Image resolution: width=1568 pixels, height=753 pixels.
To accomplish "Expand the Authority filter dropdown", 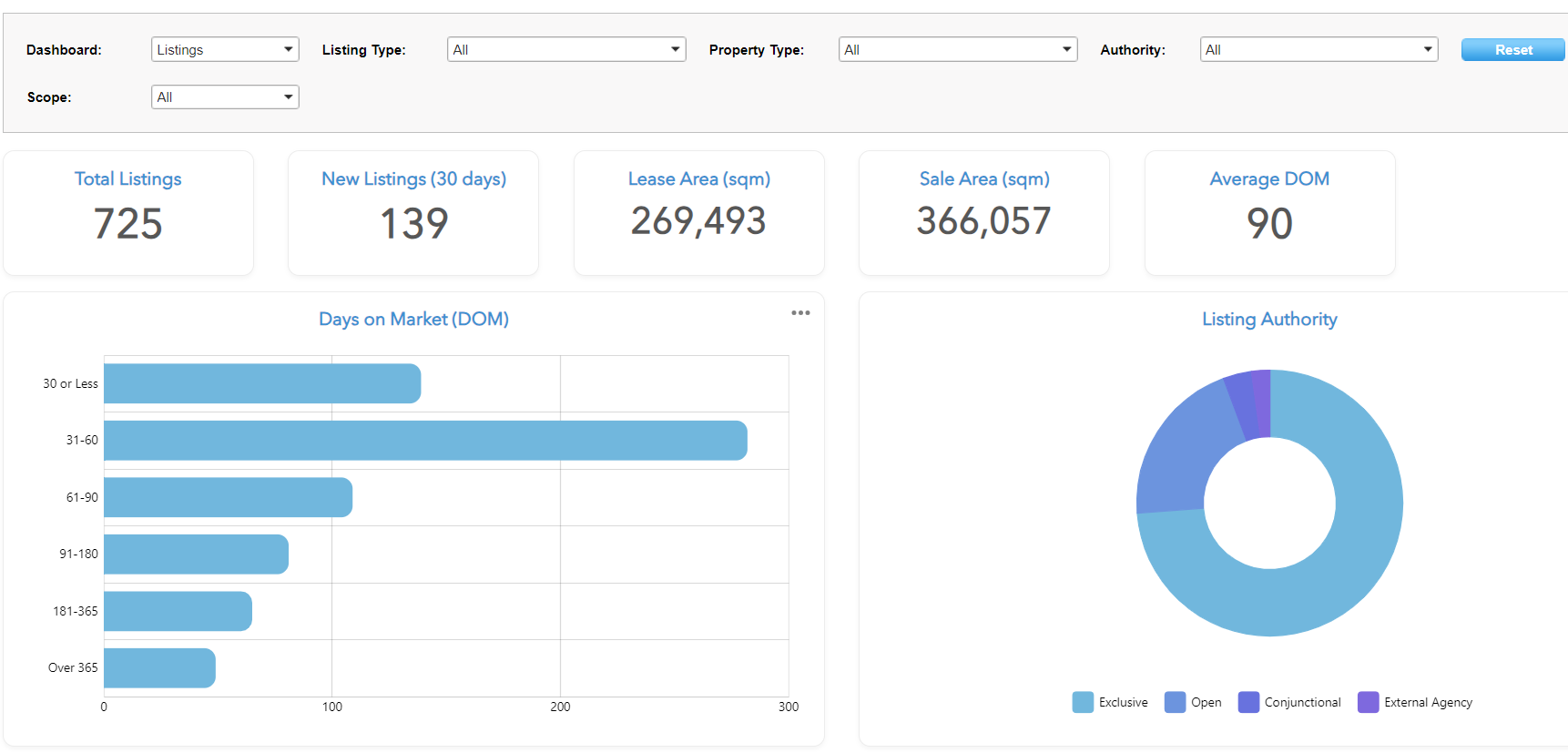I will pos(1319,50).
